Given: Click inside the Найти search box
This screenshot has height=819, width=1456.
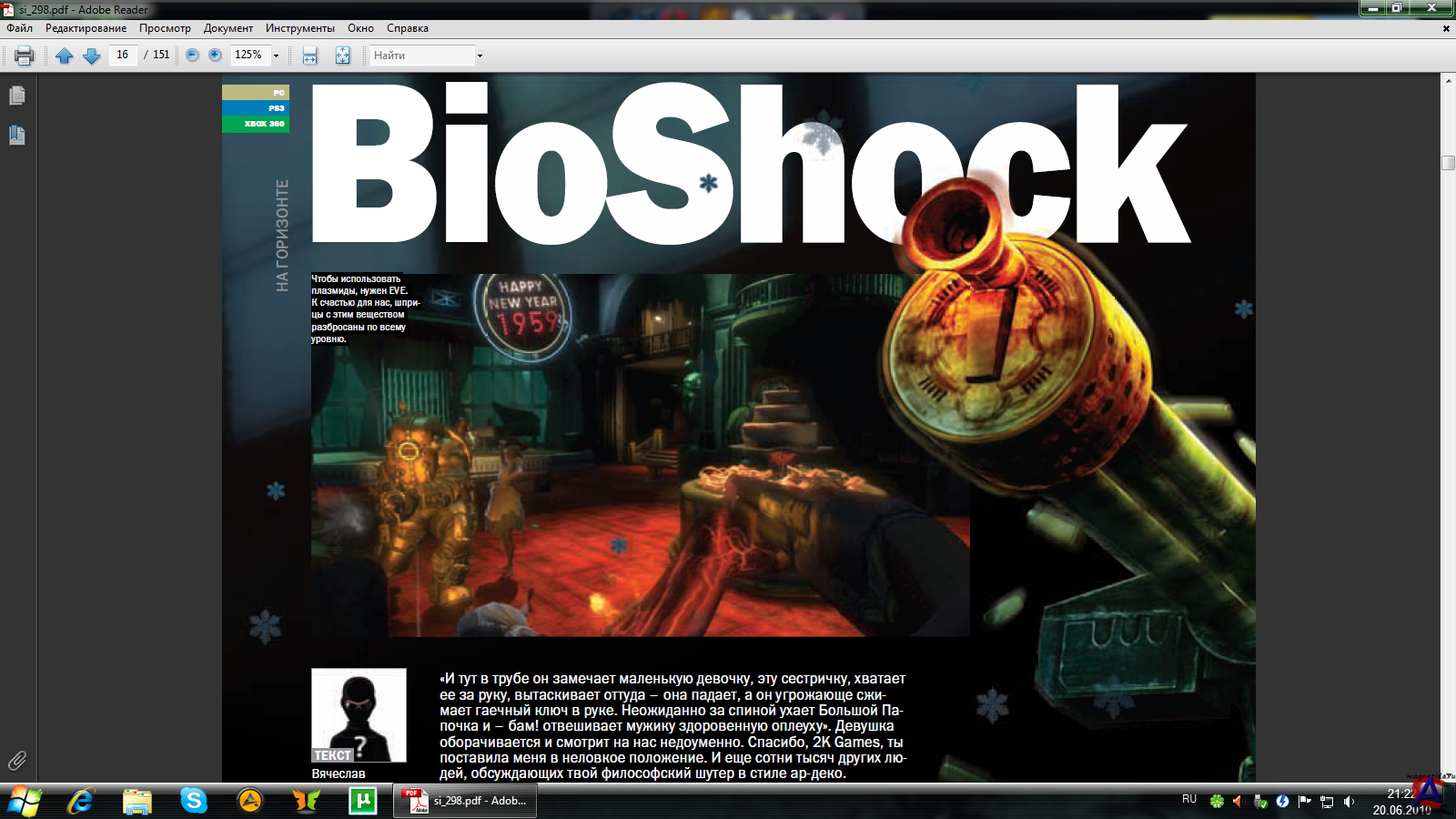Looking at the screenshot, I should 420,56.
